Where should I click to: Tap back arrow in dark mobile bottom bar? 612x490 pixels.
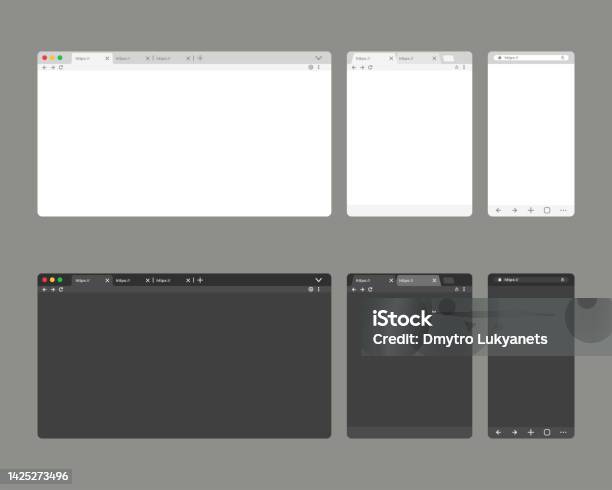coord(498,433)
